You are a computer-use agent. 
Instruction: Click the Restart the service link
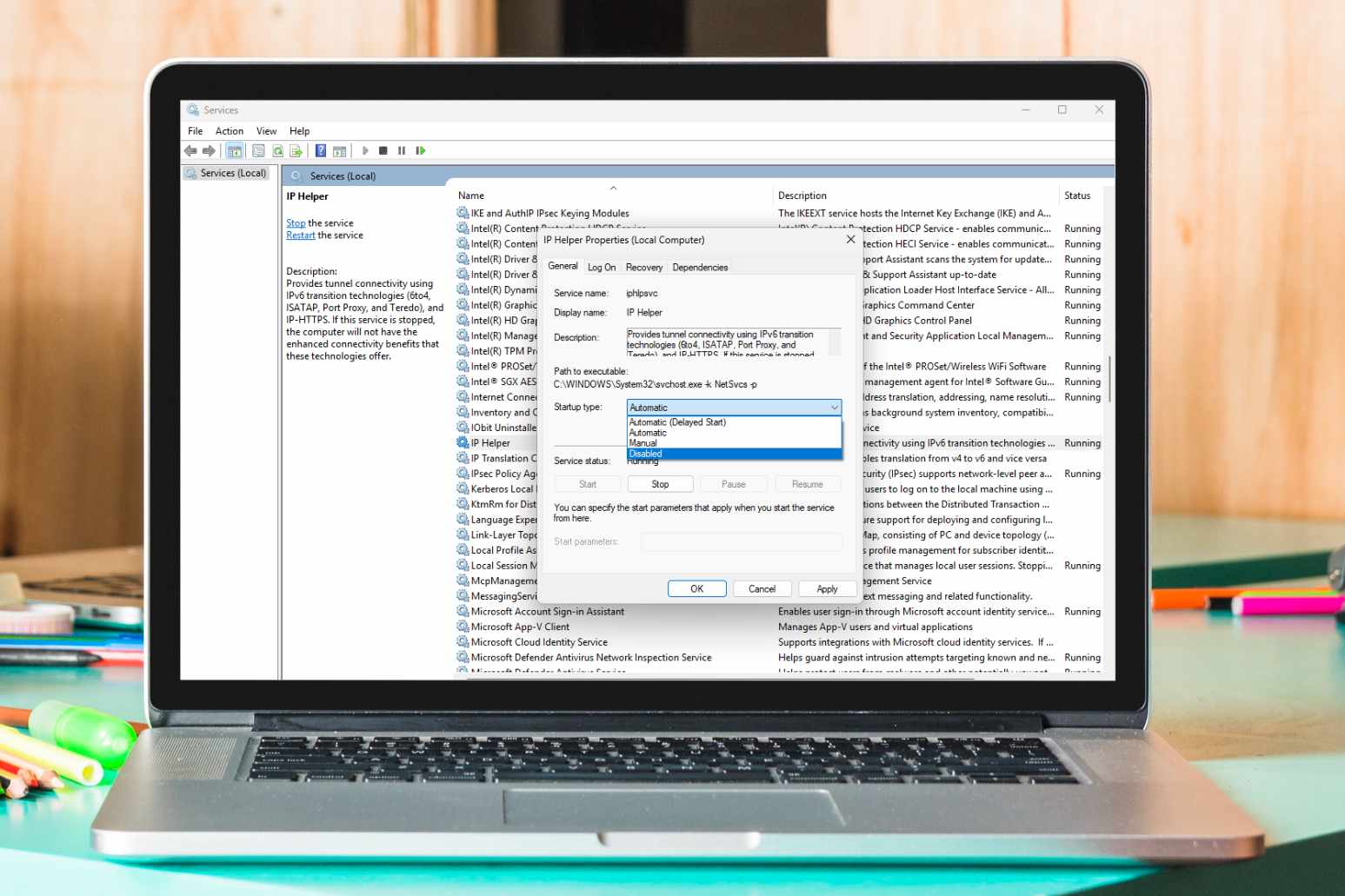301,236
